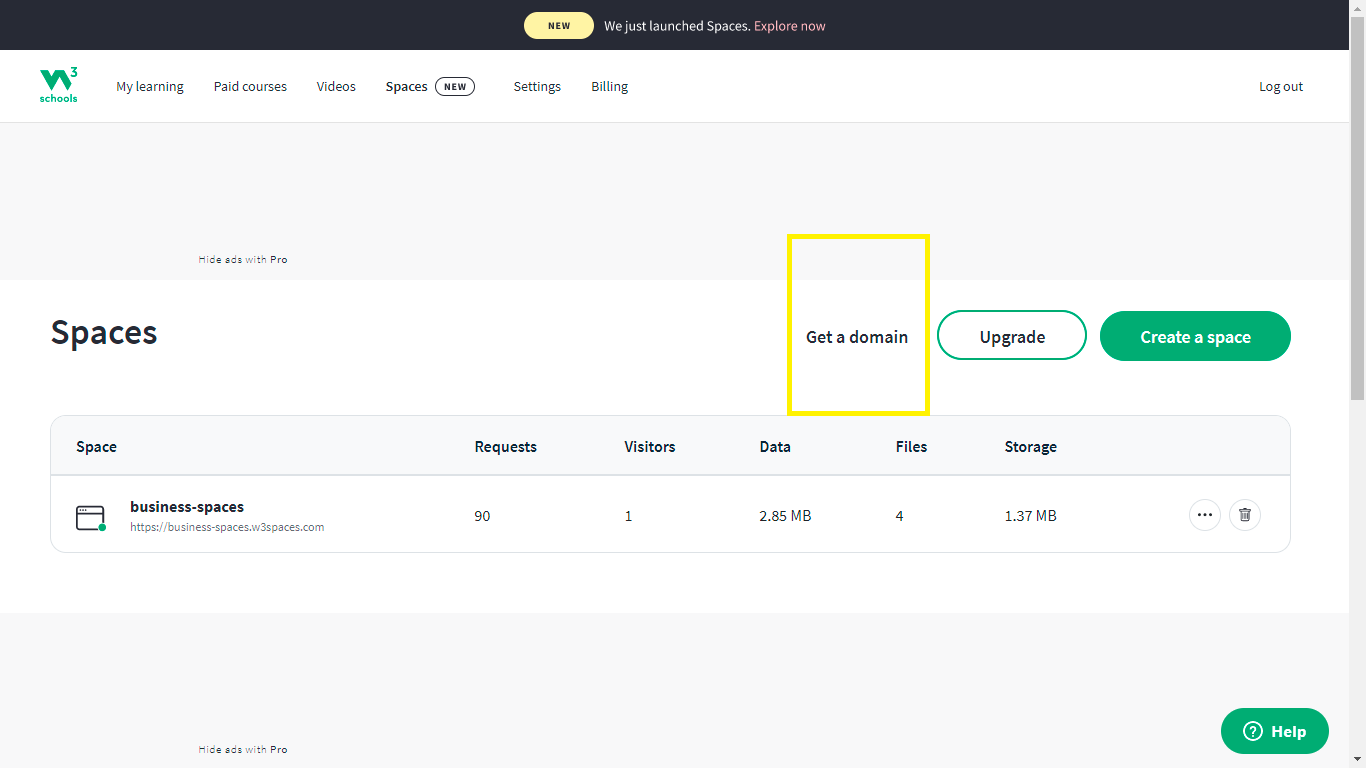The height and width of the screenshot is (768, 1366).
Task: Click the Upgrade button
Action: tap(1012, 336)
